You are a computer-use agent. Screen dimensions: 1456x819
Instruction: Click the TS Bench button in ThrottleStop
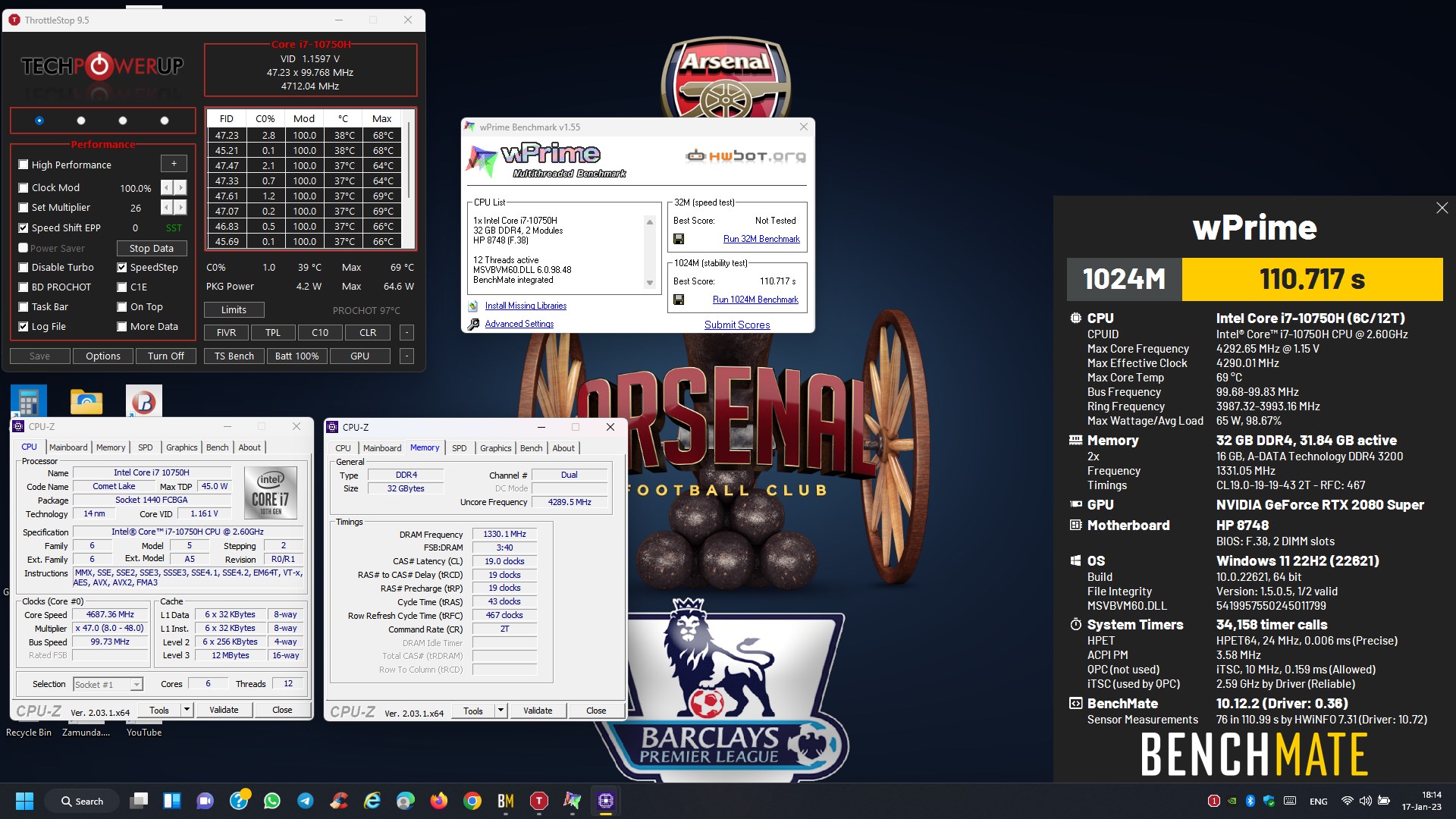pos(234,356)
